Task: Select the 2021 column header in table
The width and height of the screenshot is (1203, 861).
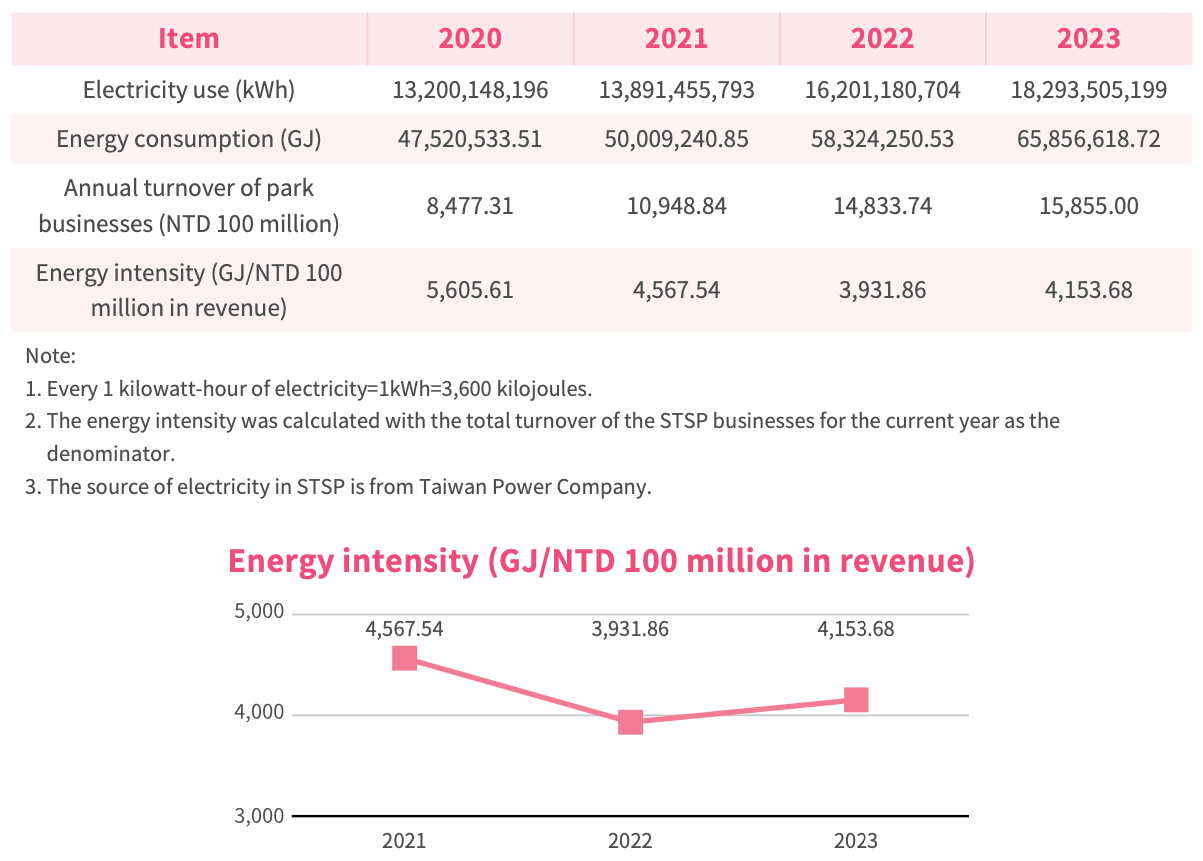Action: tap(677, 39)
